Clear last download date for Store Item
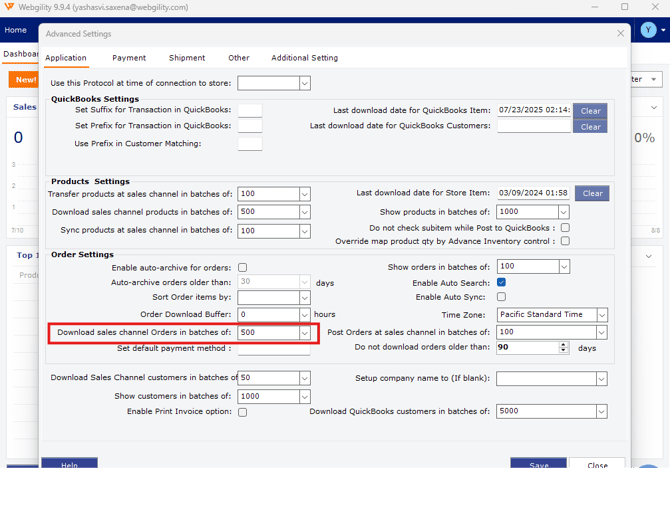Viewport: 670px width, 505px height. 592,193
